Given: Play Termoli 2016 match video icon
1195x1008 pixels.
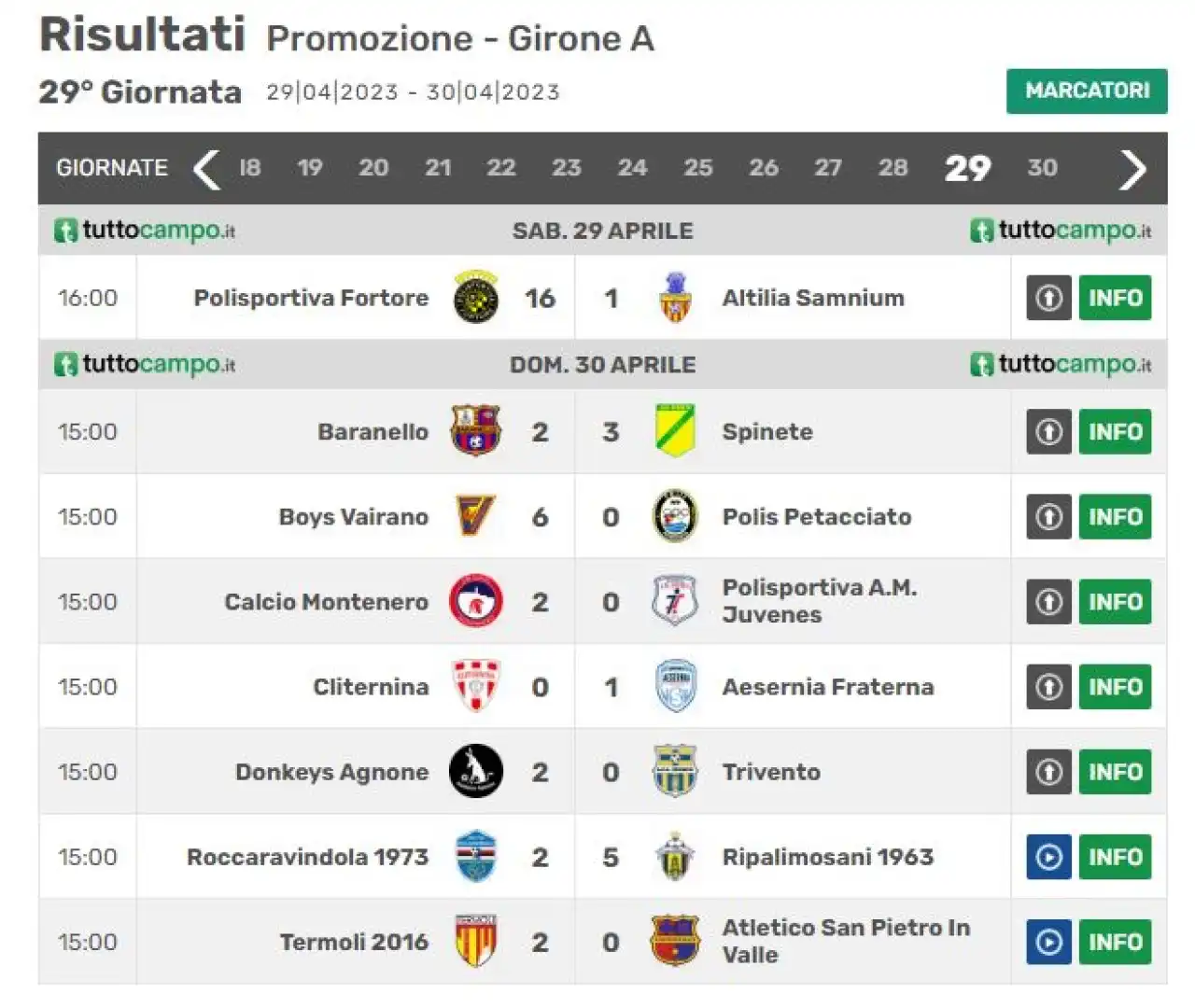Looking at the screenshot, I should pyautogui.click(x=1048, y=942).
